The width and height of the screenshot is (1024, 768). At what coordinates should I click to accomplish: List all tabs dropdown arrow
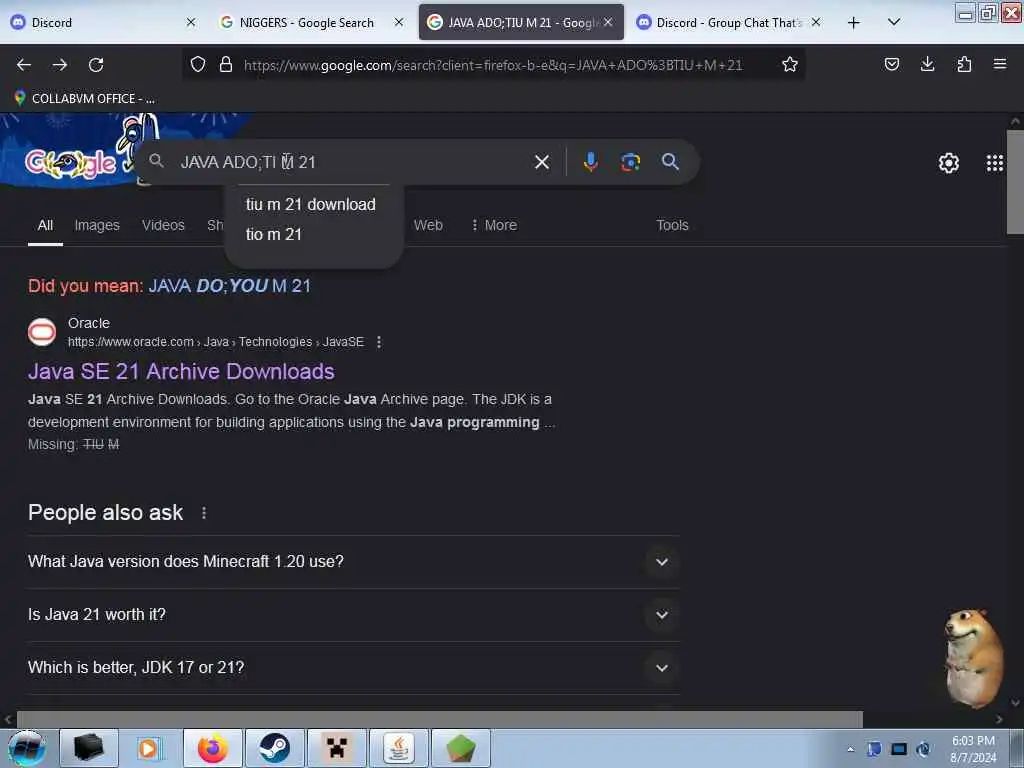click(894, 22)
